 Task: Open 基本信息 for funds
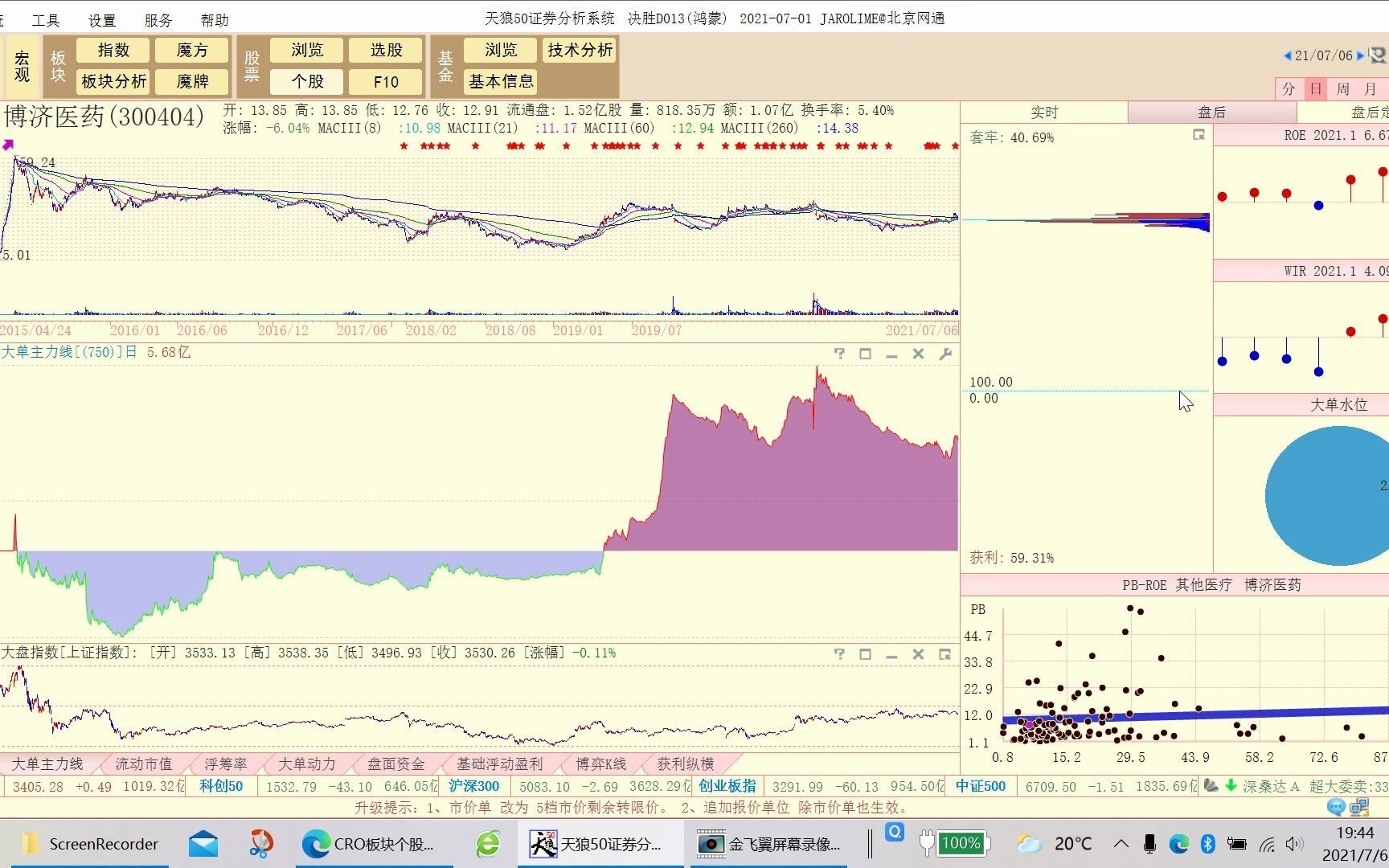501,81
